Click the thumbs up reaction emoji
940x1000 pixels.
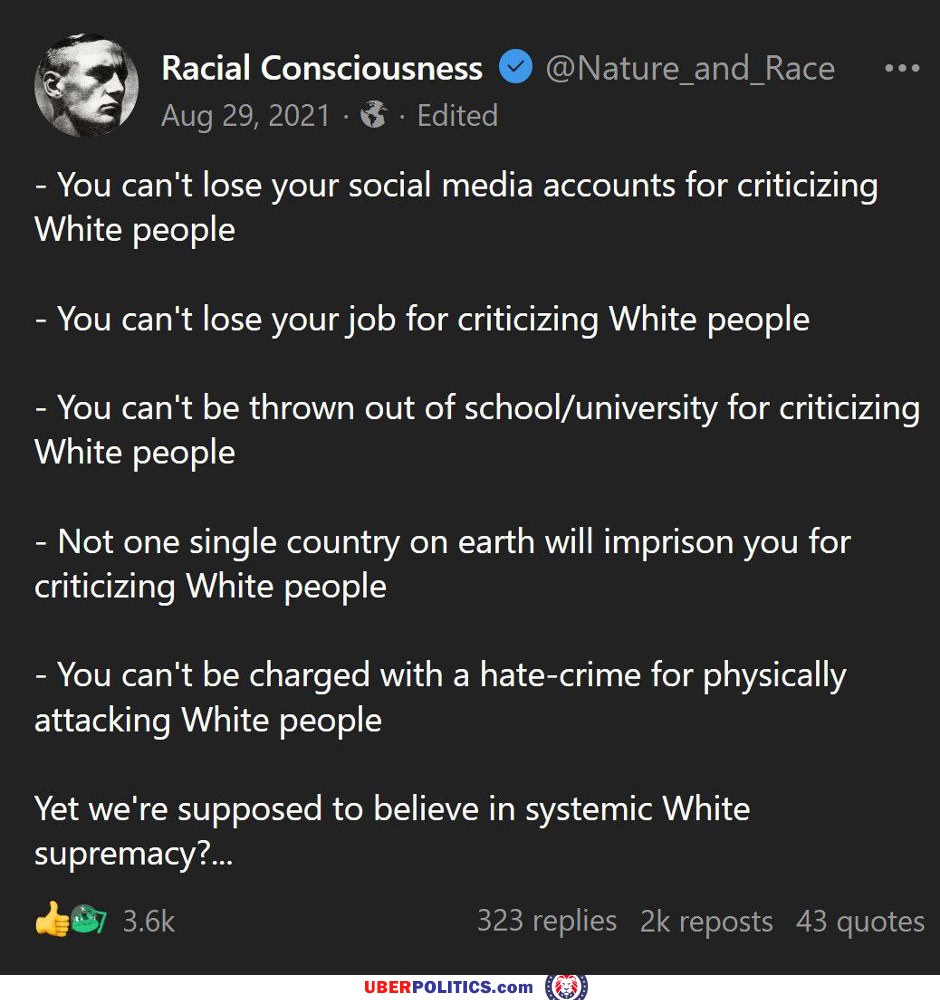pyautogui.click(x=51, y=920)
